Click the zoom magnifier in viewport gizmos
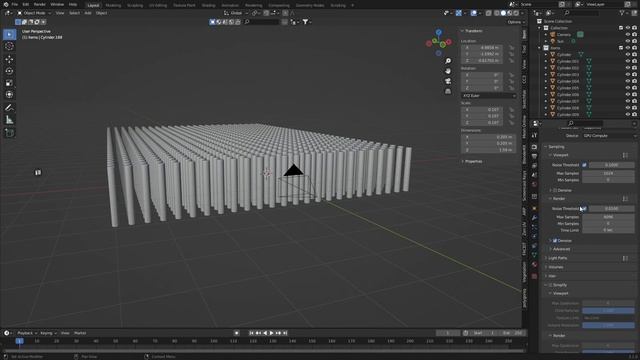This screenshot has width=640, height=360. pyautogui.click(x=448, y=61)
